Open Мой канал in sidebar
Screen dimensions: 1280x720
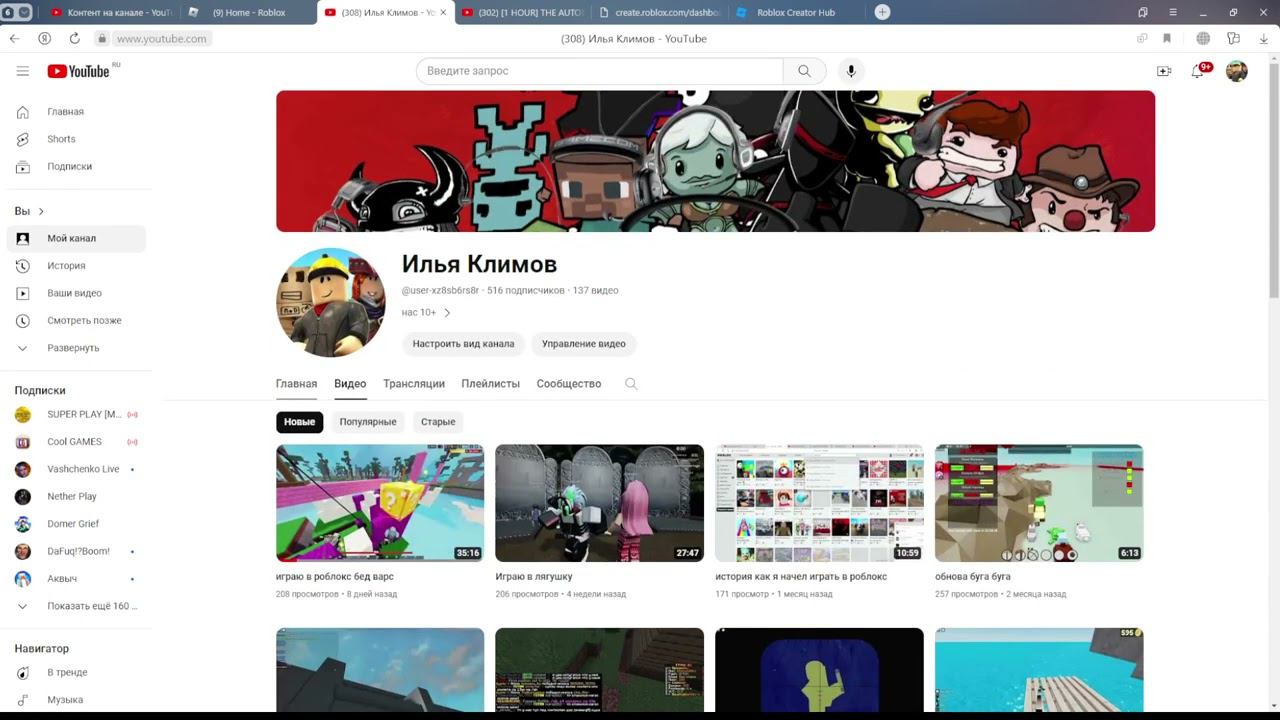click(76, 238)
